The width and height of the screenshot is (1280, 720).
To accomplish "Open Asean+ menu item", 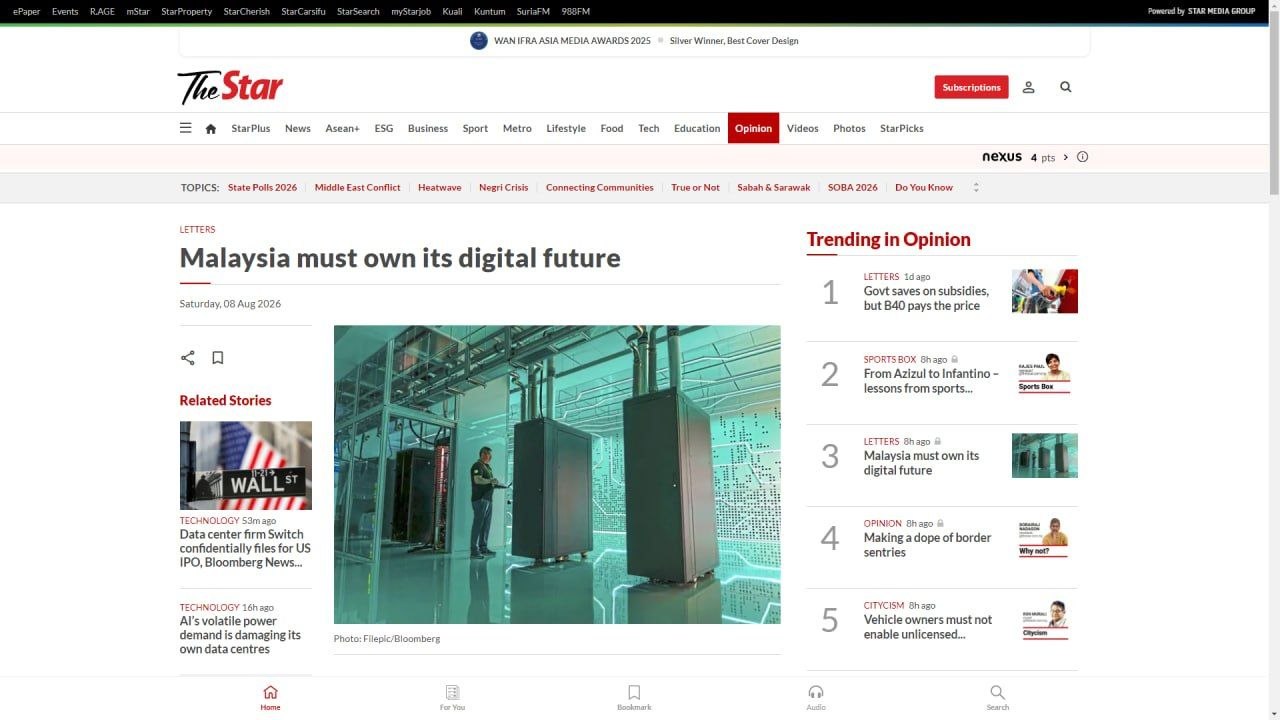I will click(342, 128).
